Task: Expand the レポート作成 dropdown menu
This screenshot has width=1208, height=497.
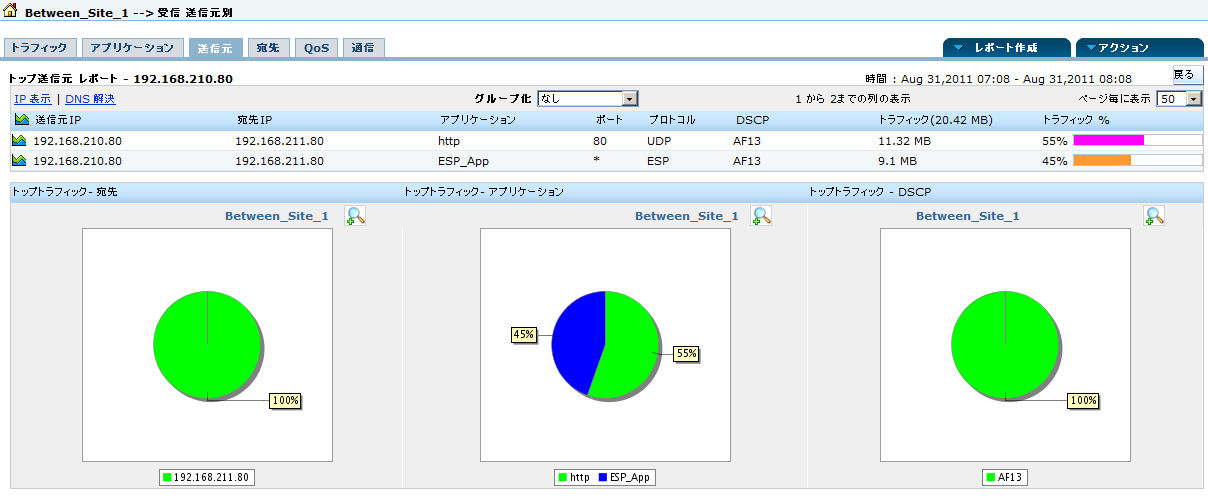Action: pos(1007,48)
